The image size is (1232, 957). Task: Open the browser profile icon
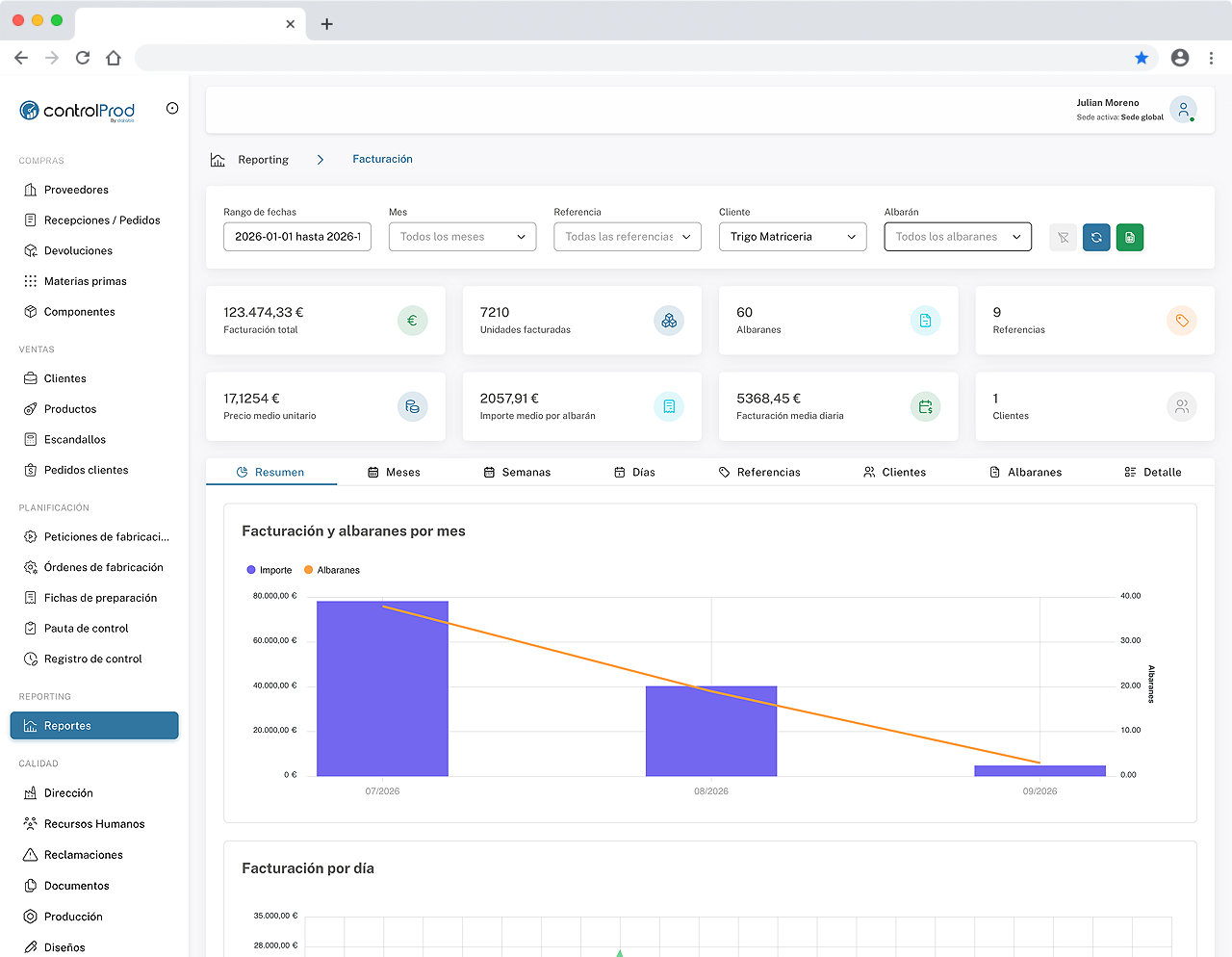[1180, 58]
